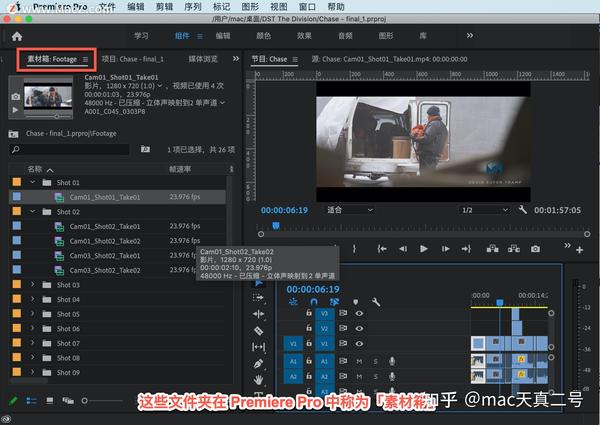Play the Chase sequence in Program monitor
The height and width of the screenshot is (425, 600).
424,249
